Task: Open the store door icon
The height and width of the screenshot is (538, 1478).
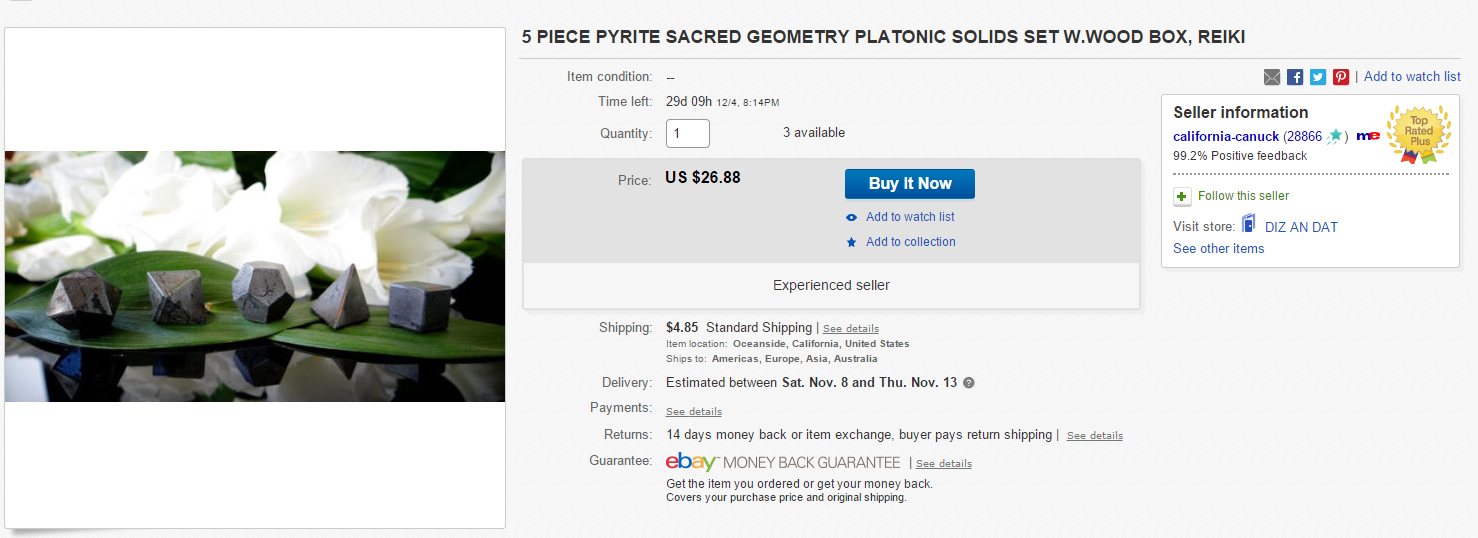Action: point(1248,225)
